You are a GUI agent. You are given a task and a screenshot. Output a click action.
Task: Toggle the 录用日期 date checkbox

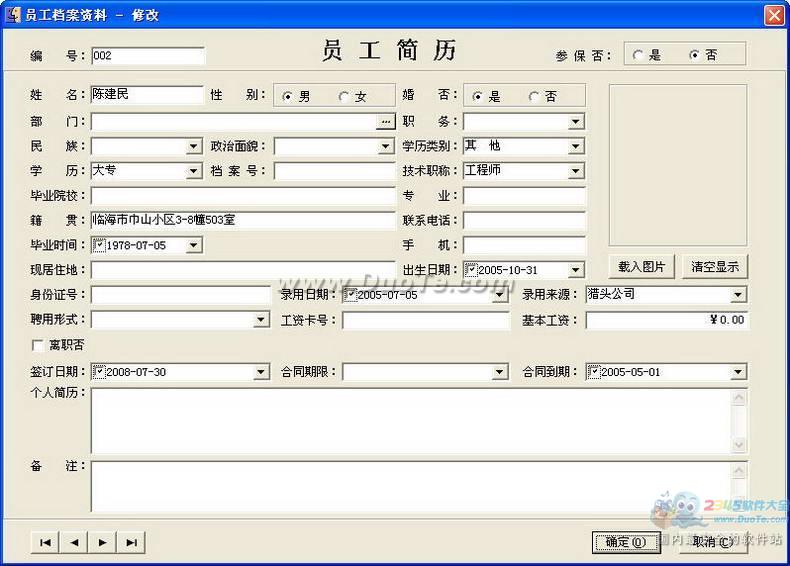[350, 295]
